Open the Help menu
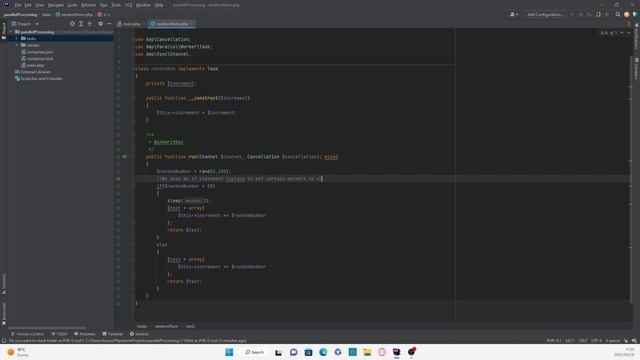This screenshot has width=640, height=360. pyautogui.click(x=159, y=5)
